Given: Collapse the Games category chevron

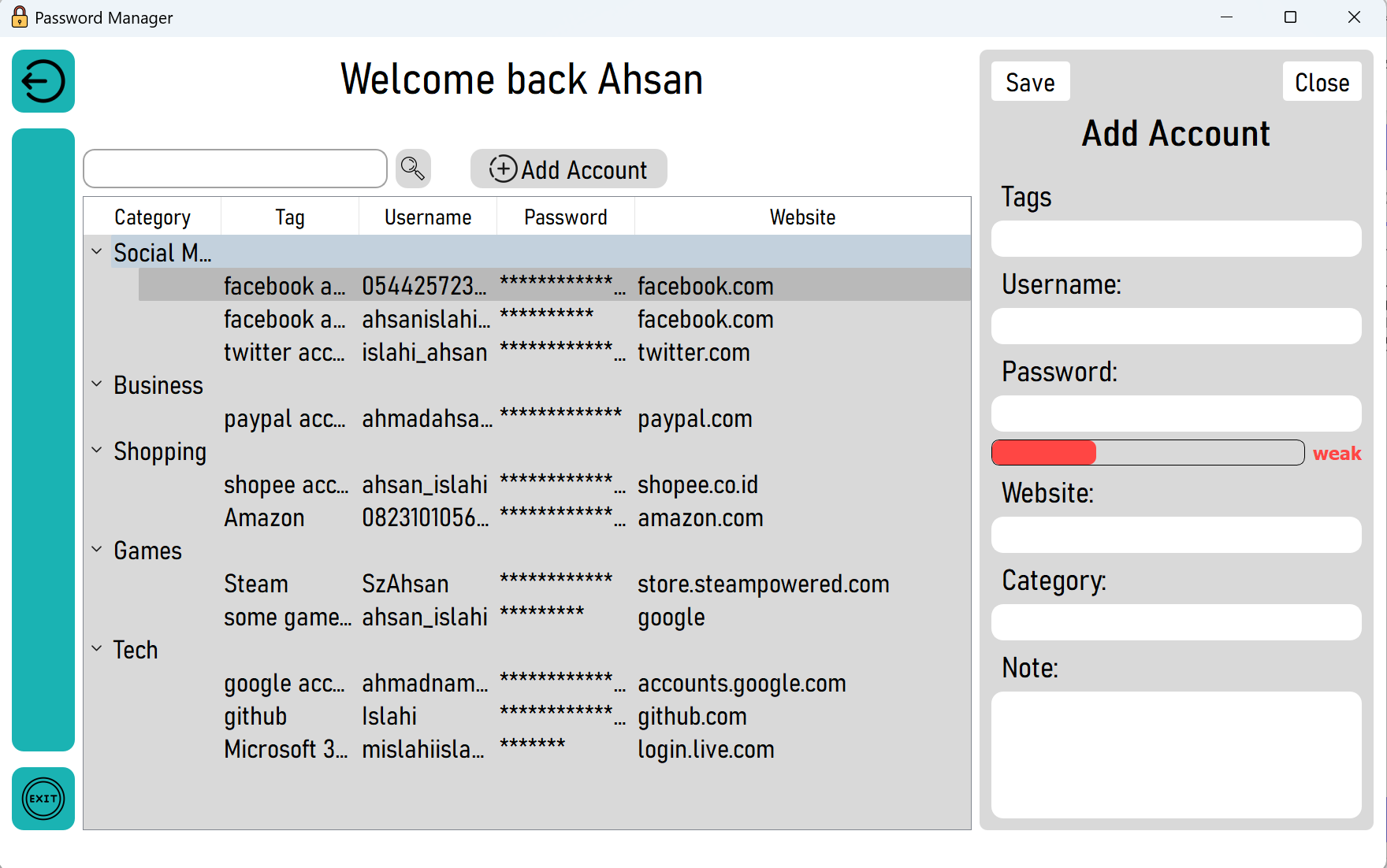Looking at the screenshot, I should pos(97,550).
